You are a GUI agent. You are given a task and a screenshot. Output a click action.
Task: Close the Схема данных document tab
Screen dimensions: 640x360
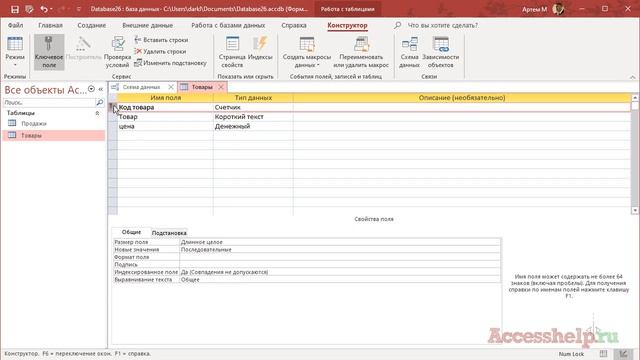[x=171, y=87]
